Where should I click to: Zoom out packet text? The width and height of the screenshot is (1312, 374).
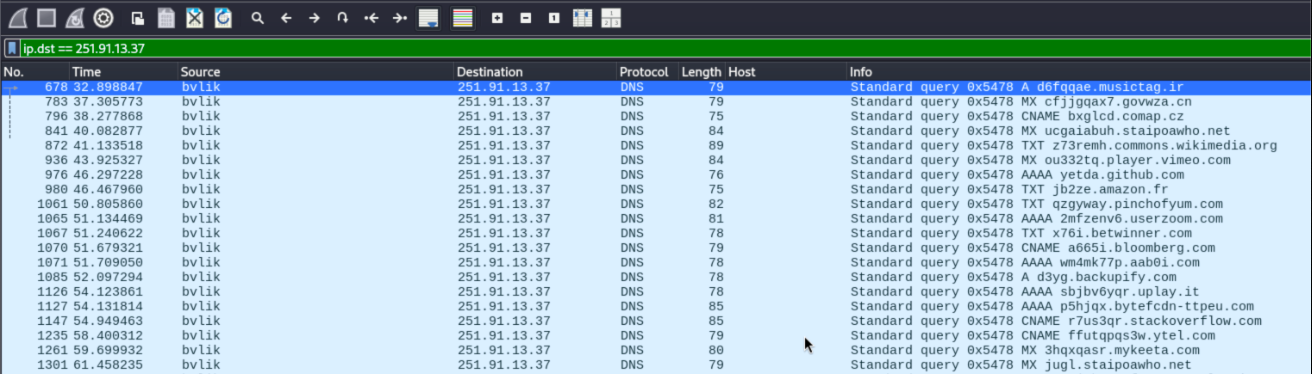[x=526, y=18]
